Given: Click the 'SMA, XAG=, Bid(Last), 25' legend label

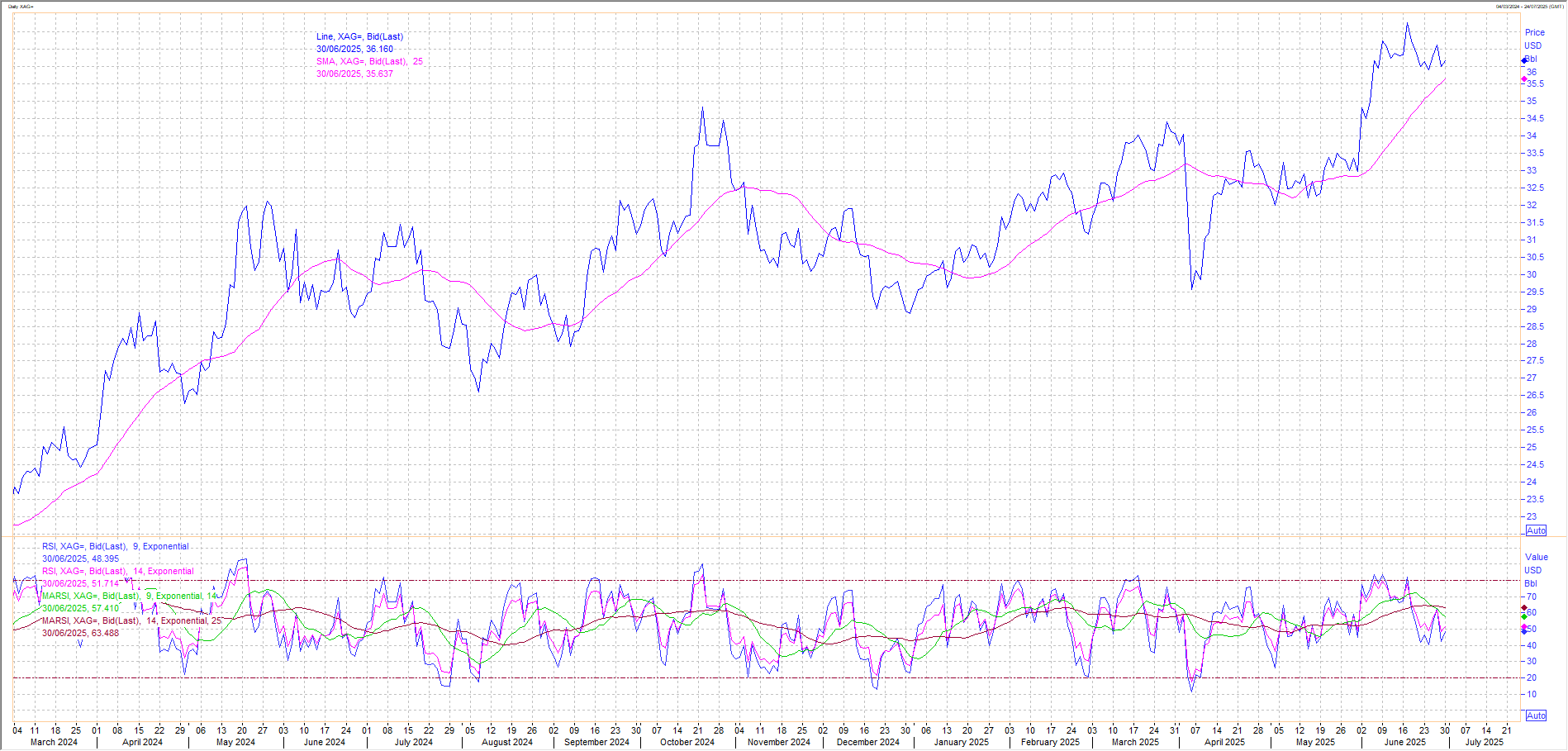Looking at the screenshot, I should [369, 61].
